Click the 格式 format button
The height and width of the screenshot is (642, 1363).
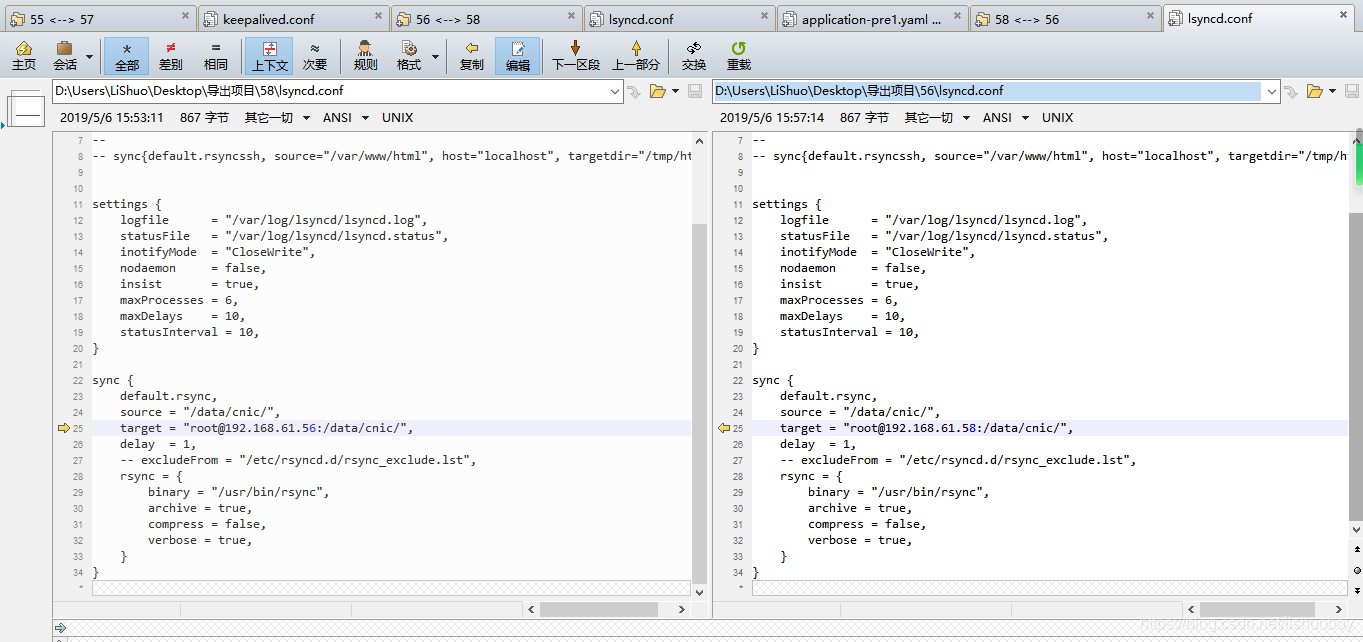(x=409, y=56)
